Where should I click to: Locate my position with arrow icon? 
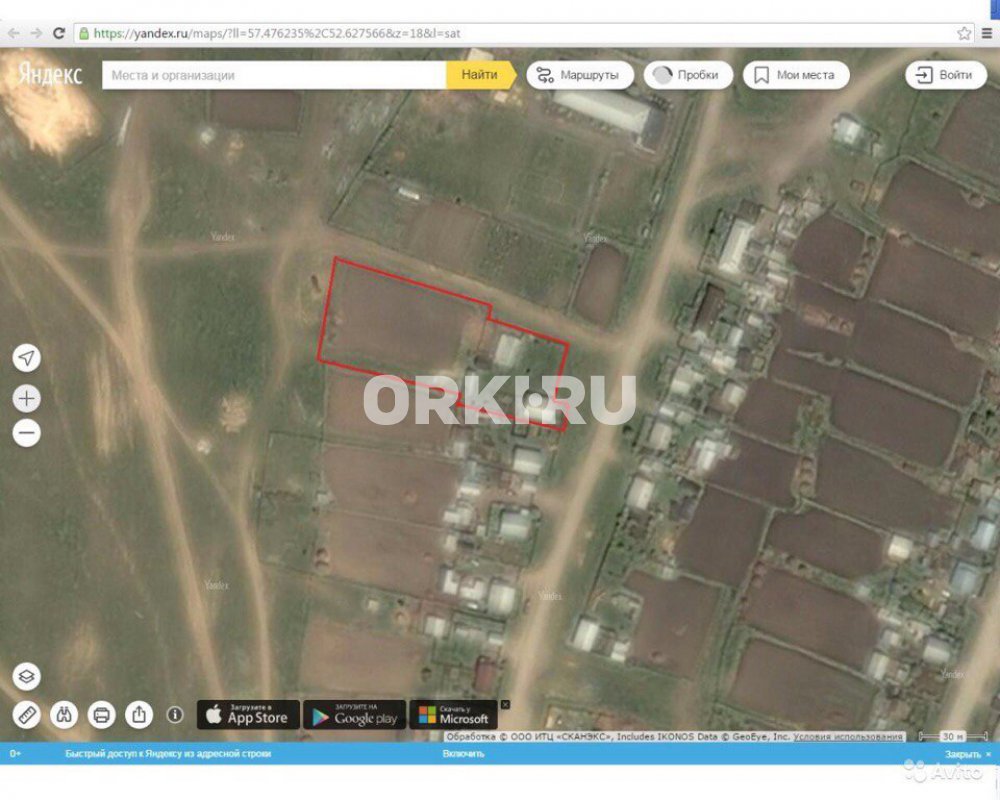27,358
